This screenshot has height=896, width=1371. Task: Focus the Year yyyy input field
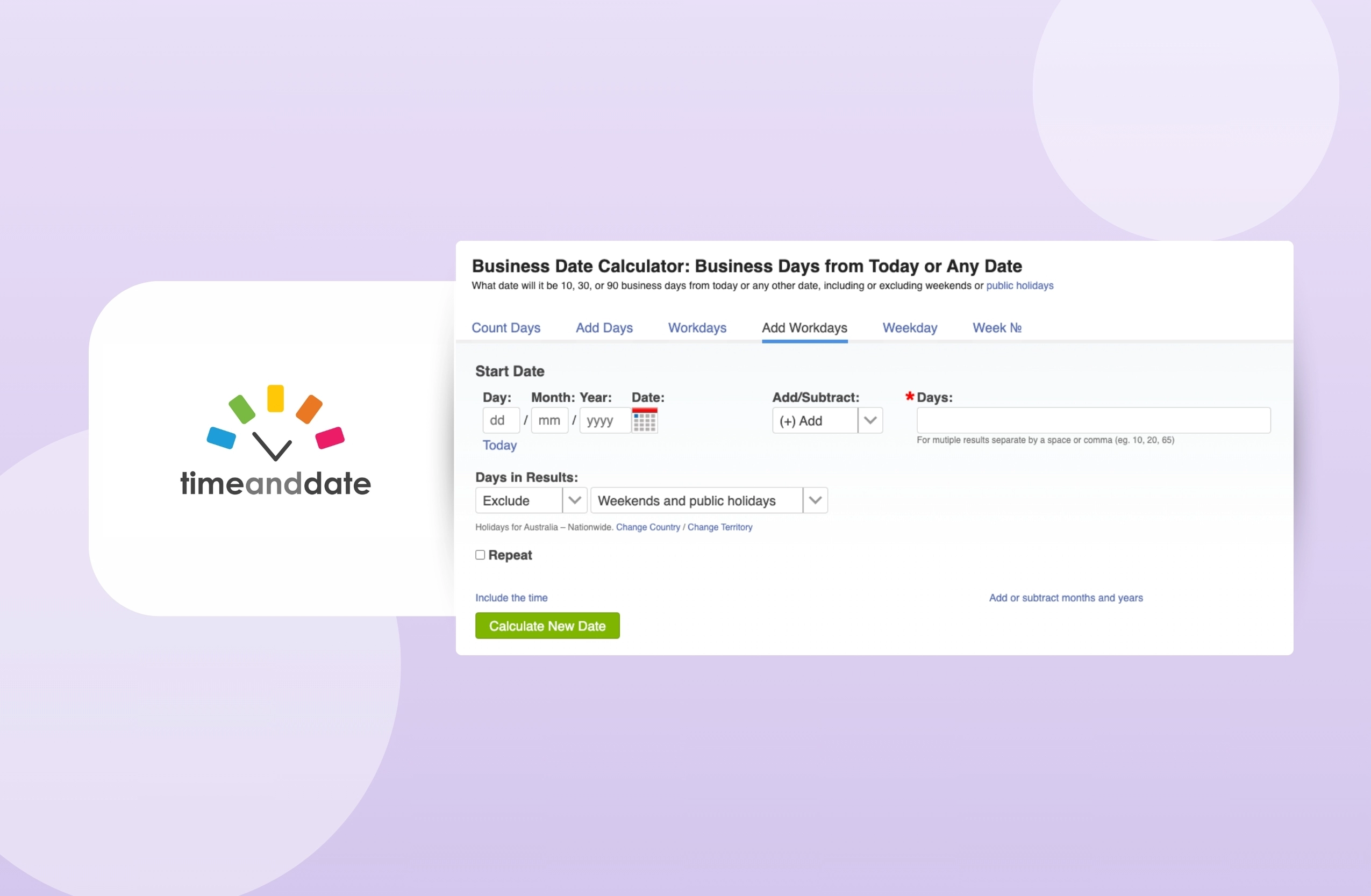(605, 420)
